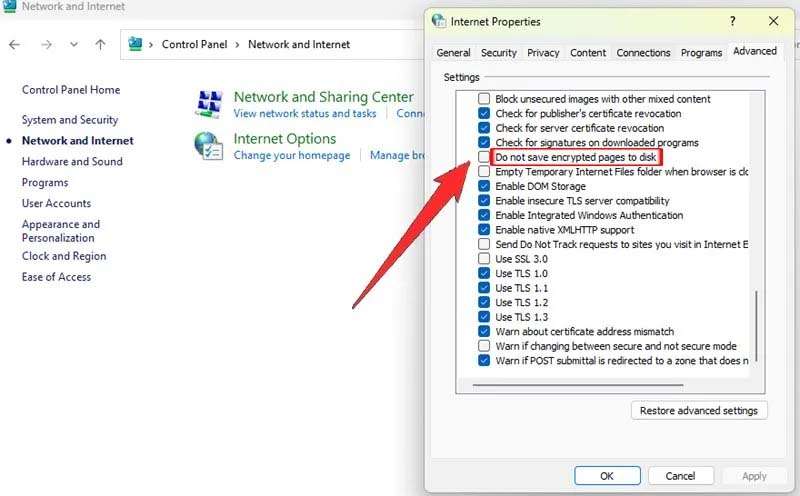Image resolution: width=800 pixels, height=496 pixels.
Task: Open the recent locations chevron
Action: (74, 44)
